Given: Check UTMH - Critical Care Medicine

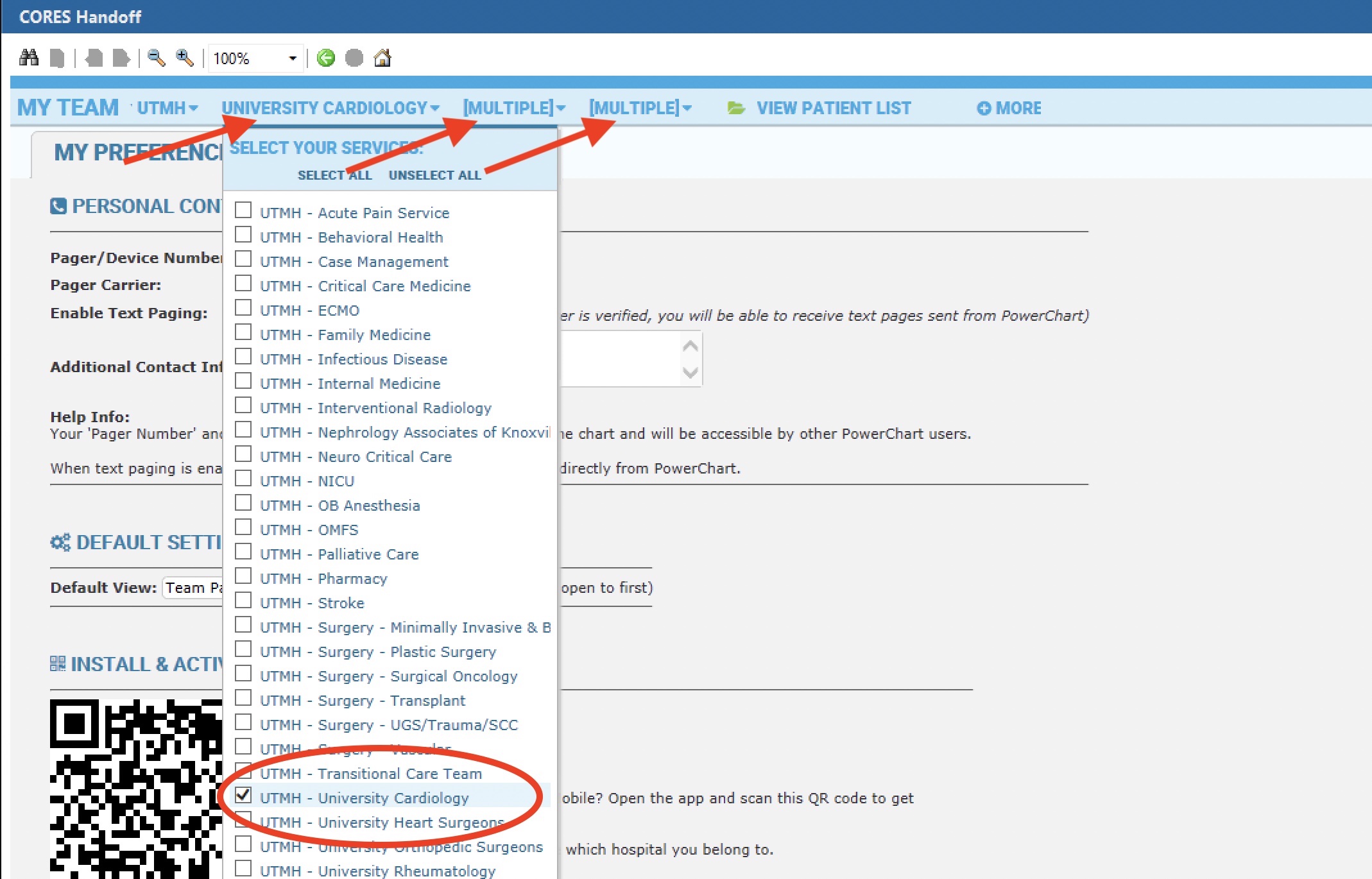Looking at the screenshot, I should pos(243,284).
